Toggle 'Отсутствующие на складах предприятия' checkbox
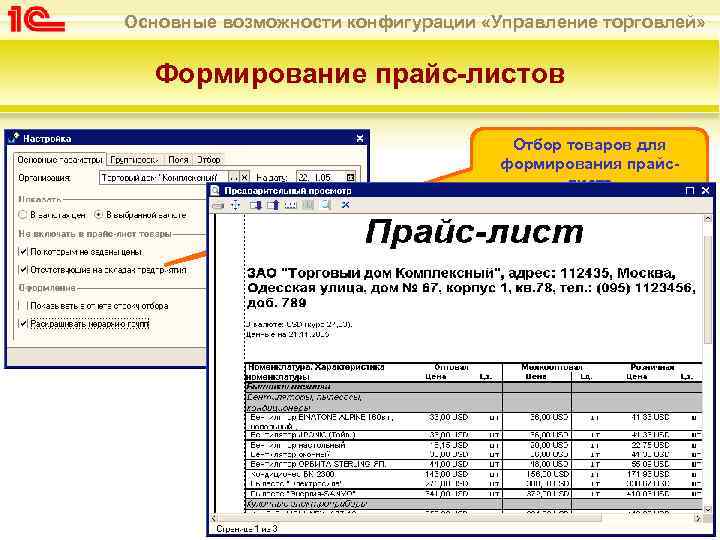720x540 pixels. pos(22,270)
